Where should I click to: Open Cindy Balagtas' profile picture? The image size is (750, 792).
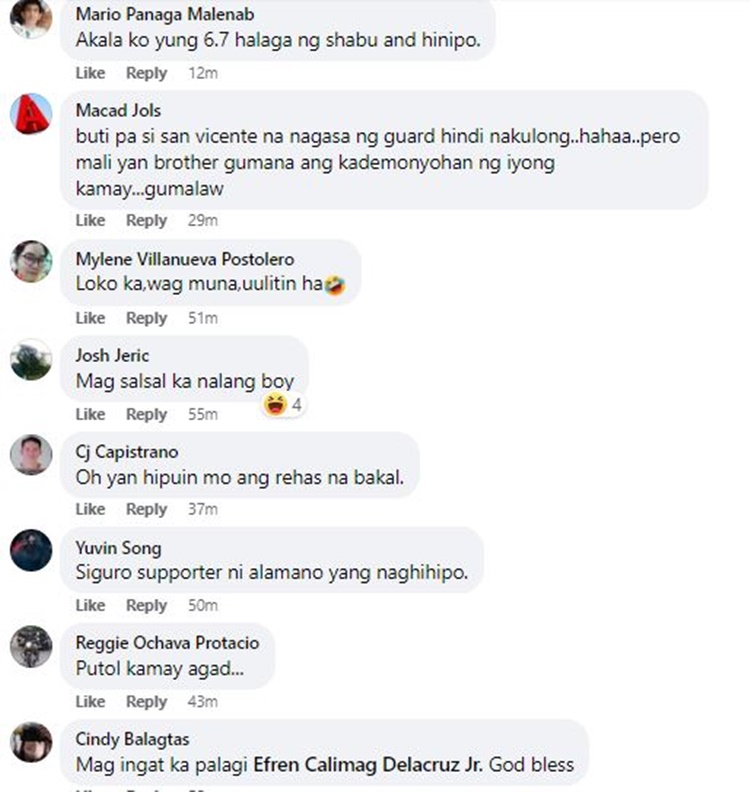point(31,742)
